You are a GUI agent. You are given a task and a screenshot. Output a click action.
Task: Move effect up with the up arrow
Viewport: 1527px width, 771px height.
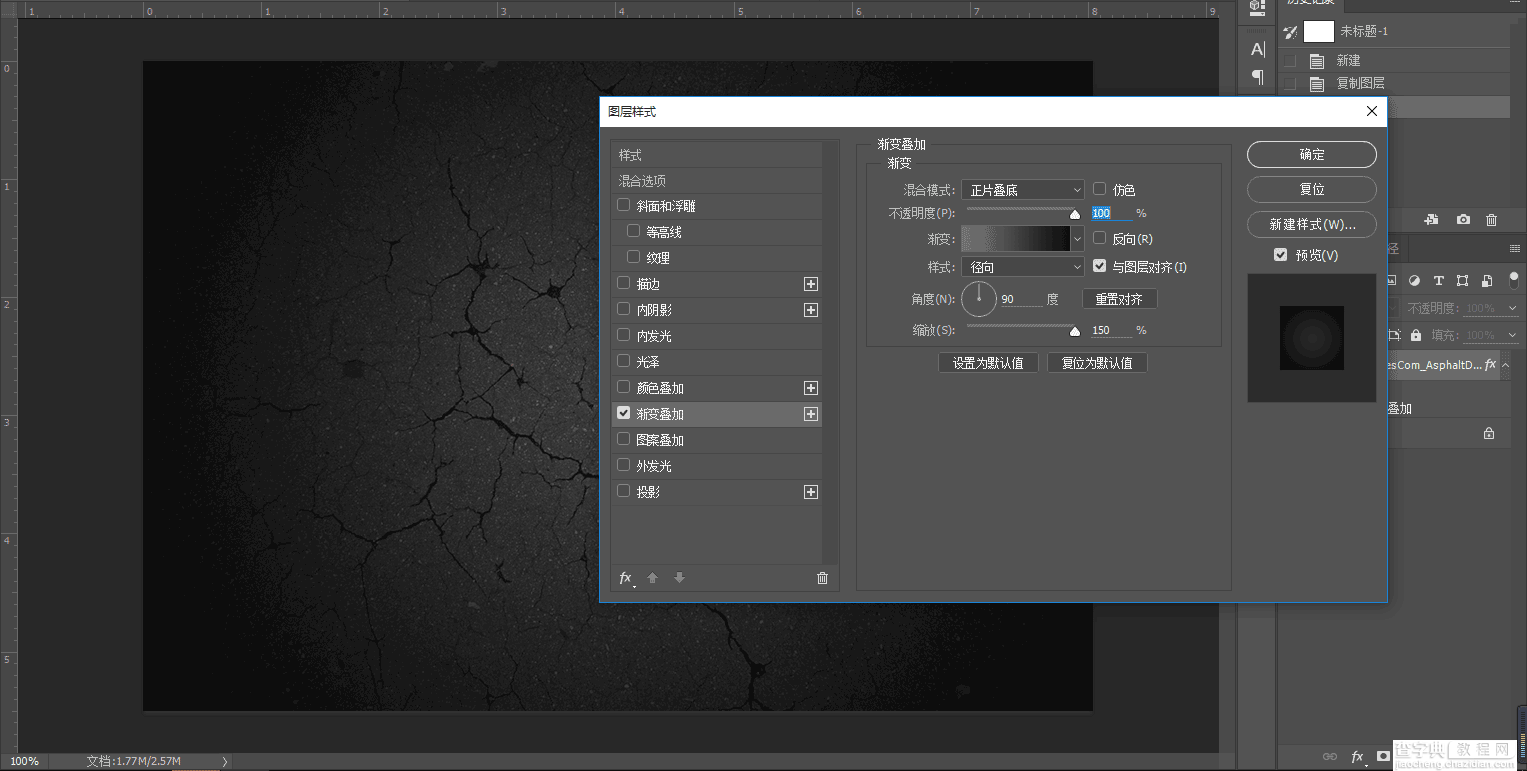(653, 578)
